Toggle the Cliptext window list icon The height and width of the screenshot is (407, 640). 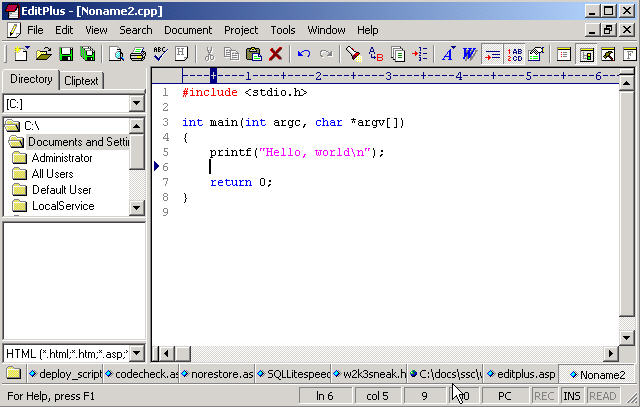coord(564,53)
